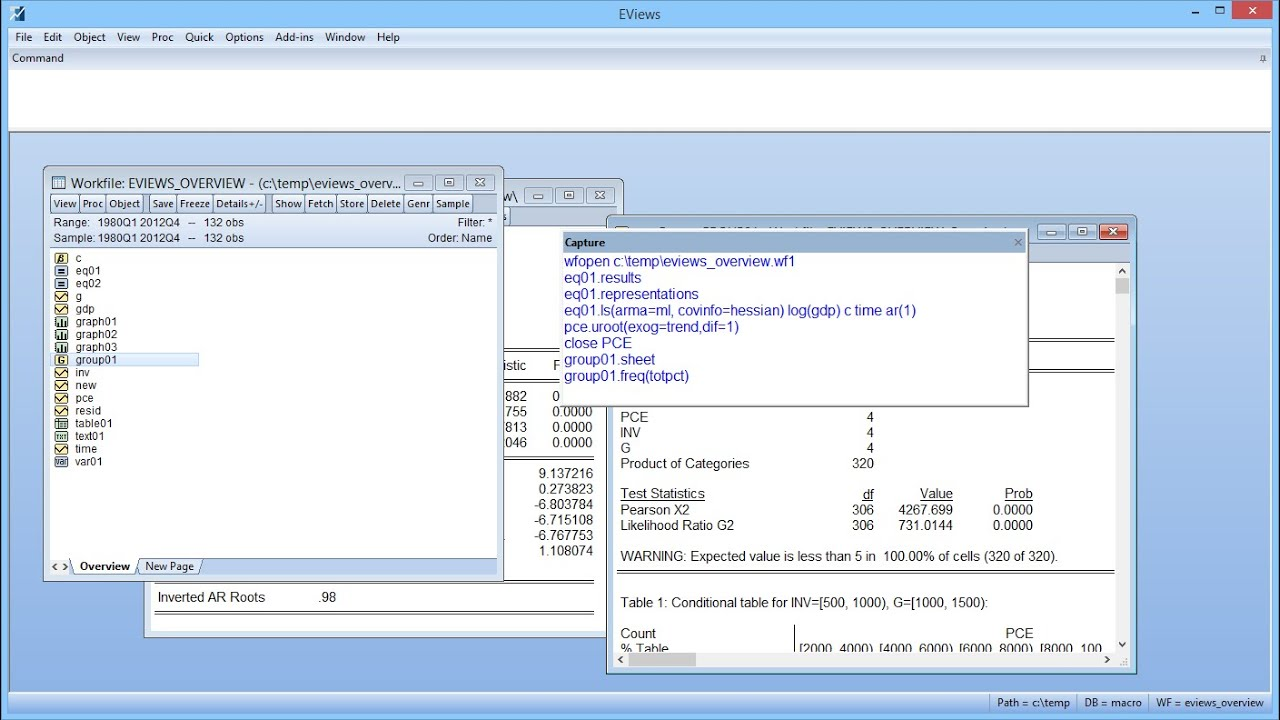Click the 'DB = macro' status bar entry
Screen dimensions: 1280x720
tap(1113, 703)
